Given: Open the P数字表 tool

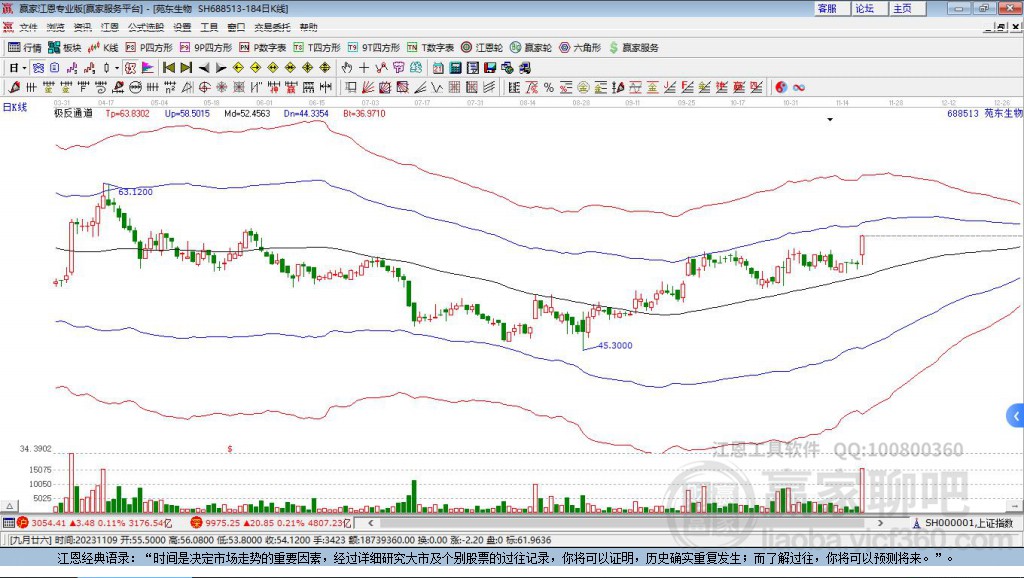Looking at the screenshot, I should tap(263, 48).
